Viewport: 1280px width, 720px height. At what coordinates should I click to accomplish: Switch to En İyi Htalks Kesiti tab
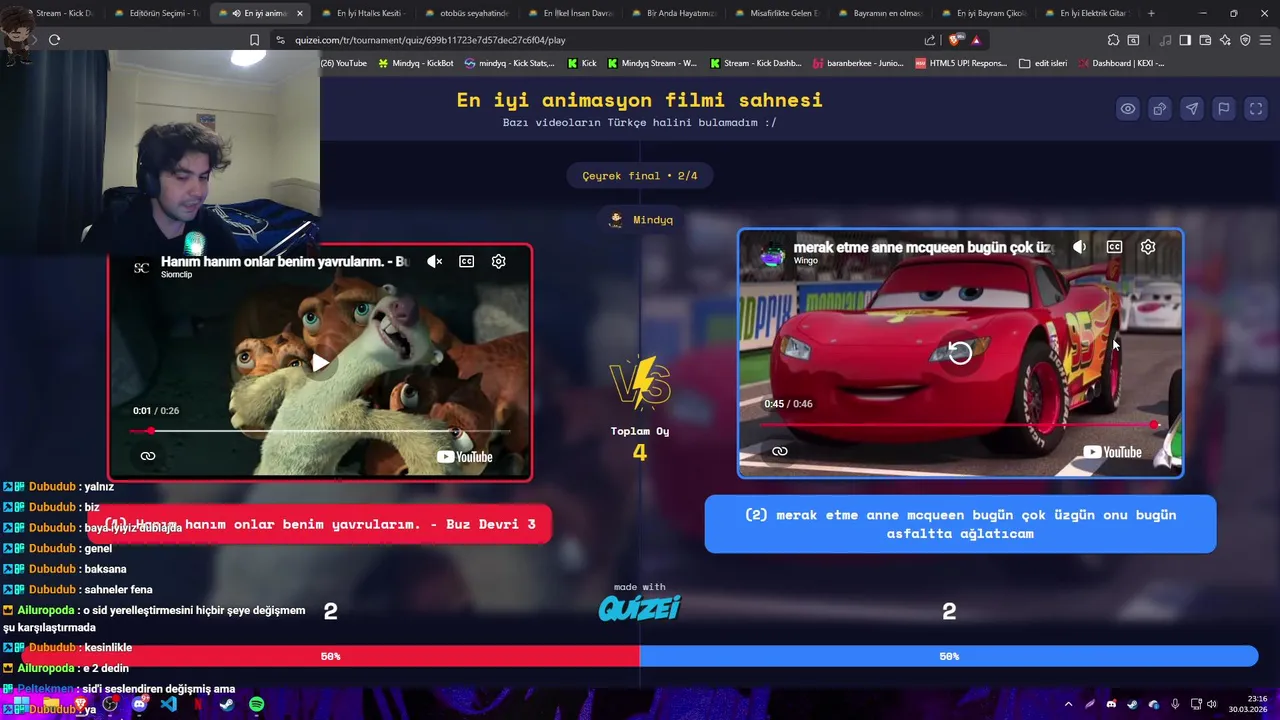tap(362, 13)
